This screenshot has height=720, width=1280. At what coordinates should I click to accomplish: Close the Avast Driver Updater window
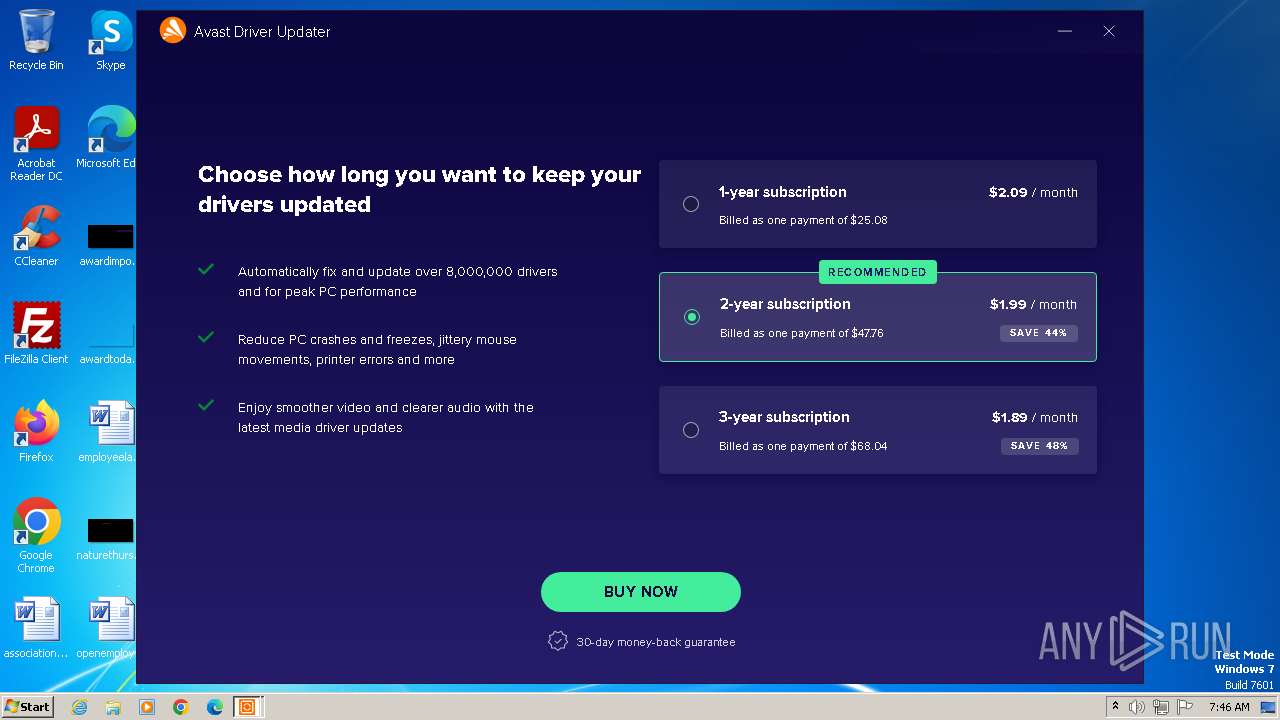(x=1109, y=31)
